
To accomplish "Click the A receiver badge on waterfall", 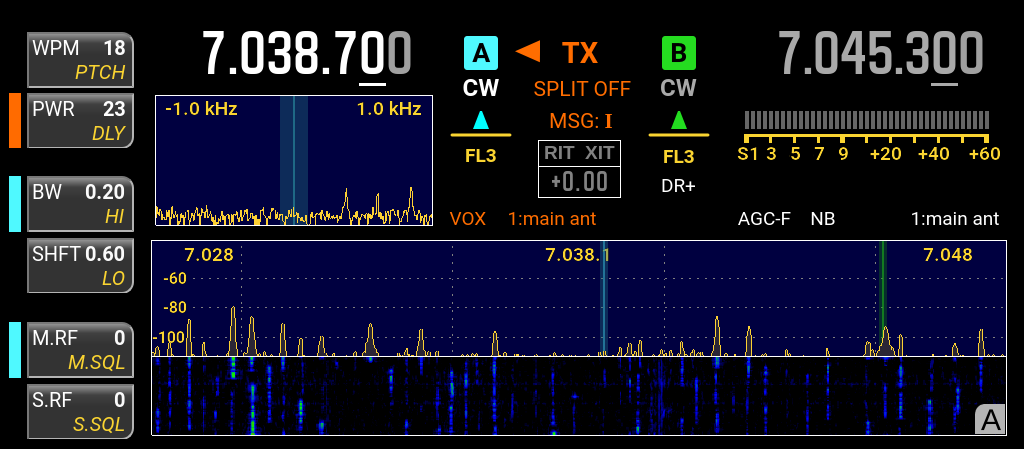I will click(x=990, y=421).
